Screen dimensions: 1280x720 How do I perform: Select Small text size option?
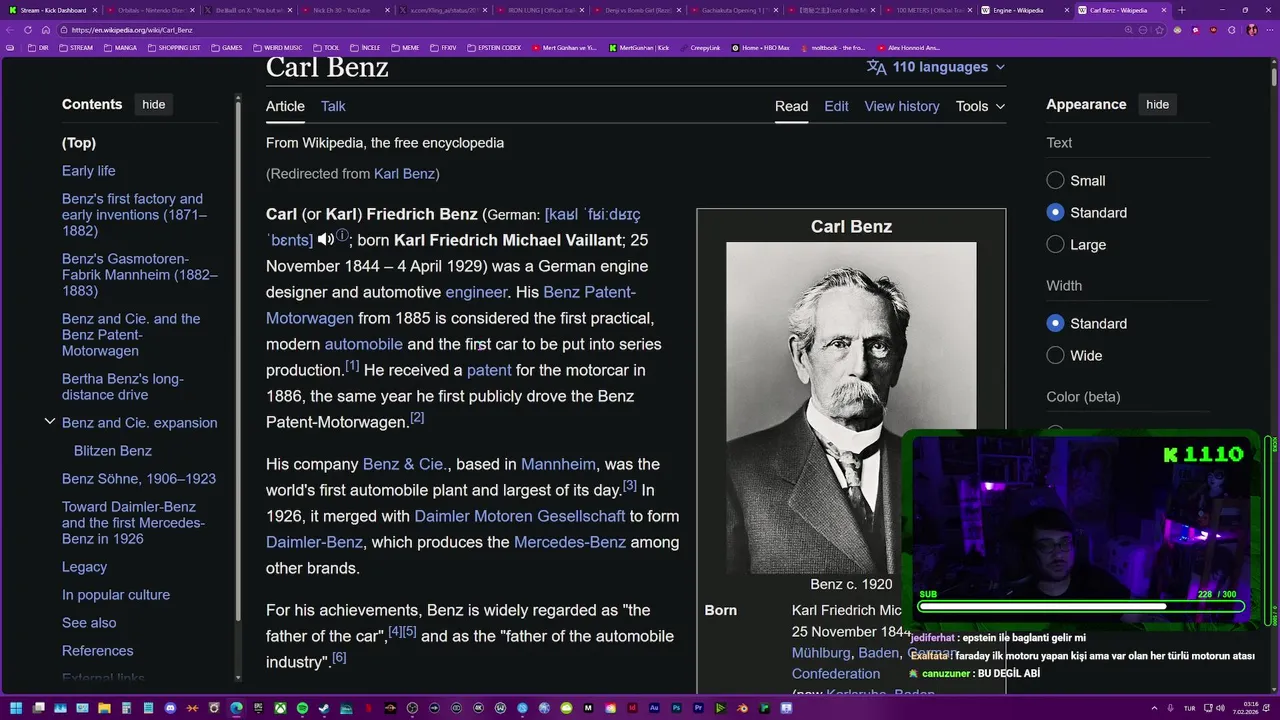pyautogui.click(x=1055, y=181)
